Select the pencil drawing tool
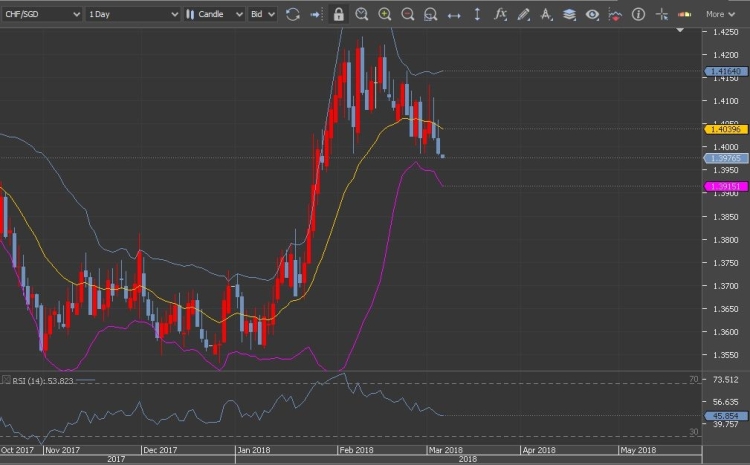This screenshot has width=750, height=465. tap(523, 14)
